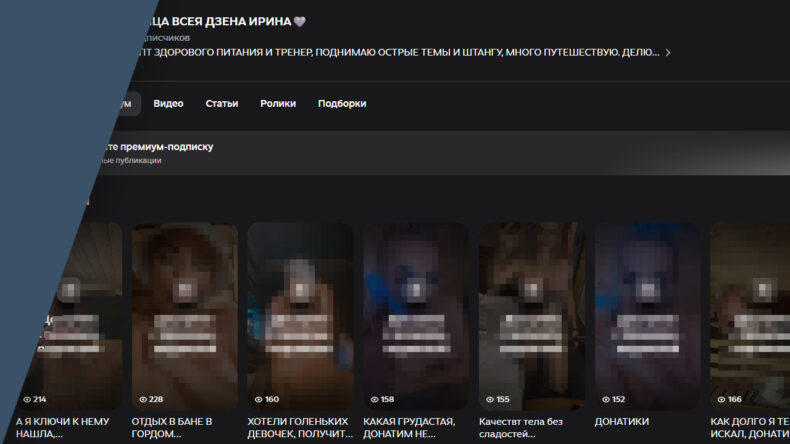790x444 pixels.
Task: Click the eye icon with 152 views
Action: click(606, 399)
